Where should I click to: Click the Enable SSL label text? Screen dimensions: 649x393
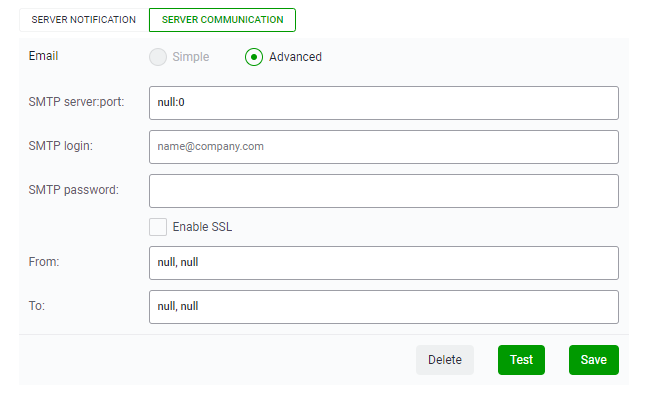(202, 227)
